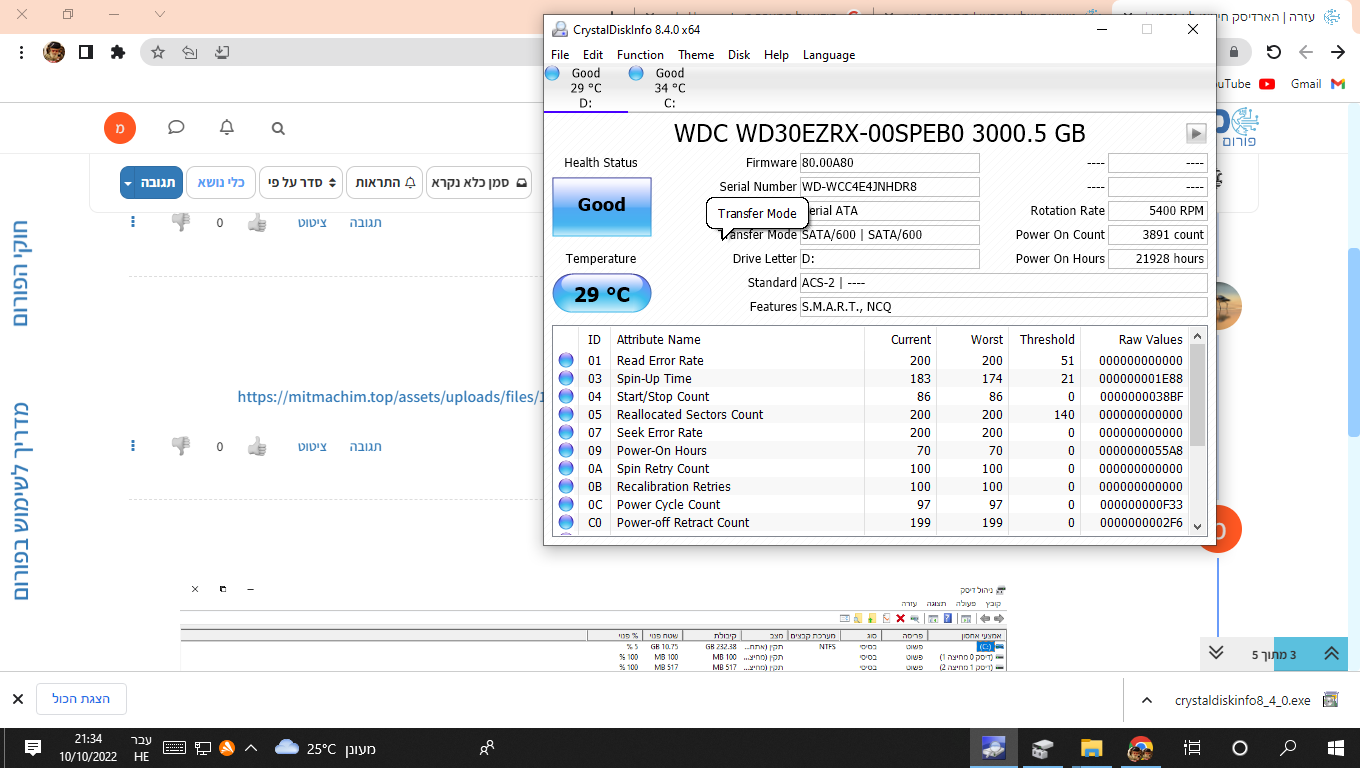The height and width of the screenshot is (768, 1360).
Task: Reload the page in Chrome
Action: pyautogui.click(x=1273, y=52)
